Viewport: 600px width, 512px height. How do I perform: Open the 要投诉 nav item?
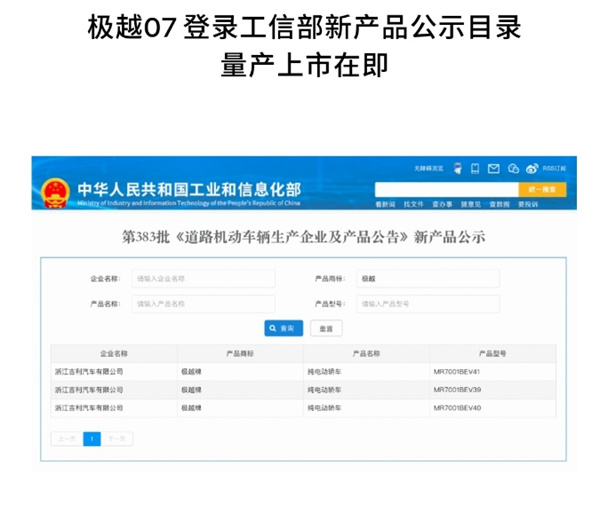[528, 204]
